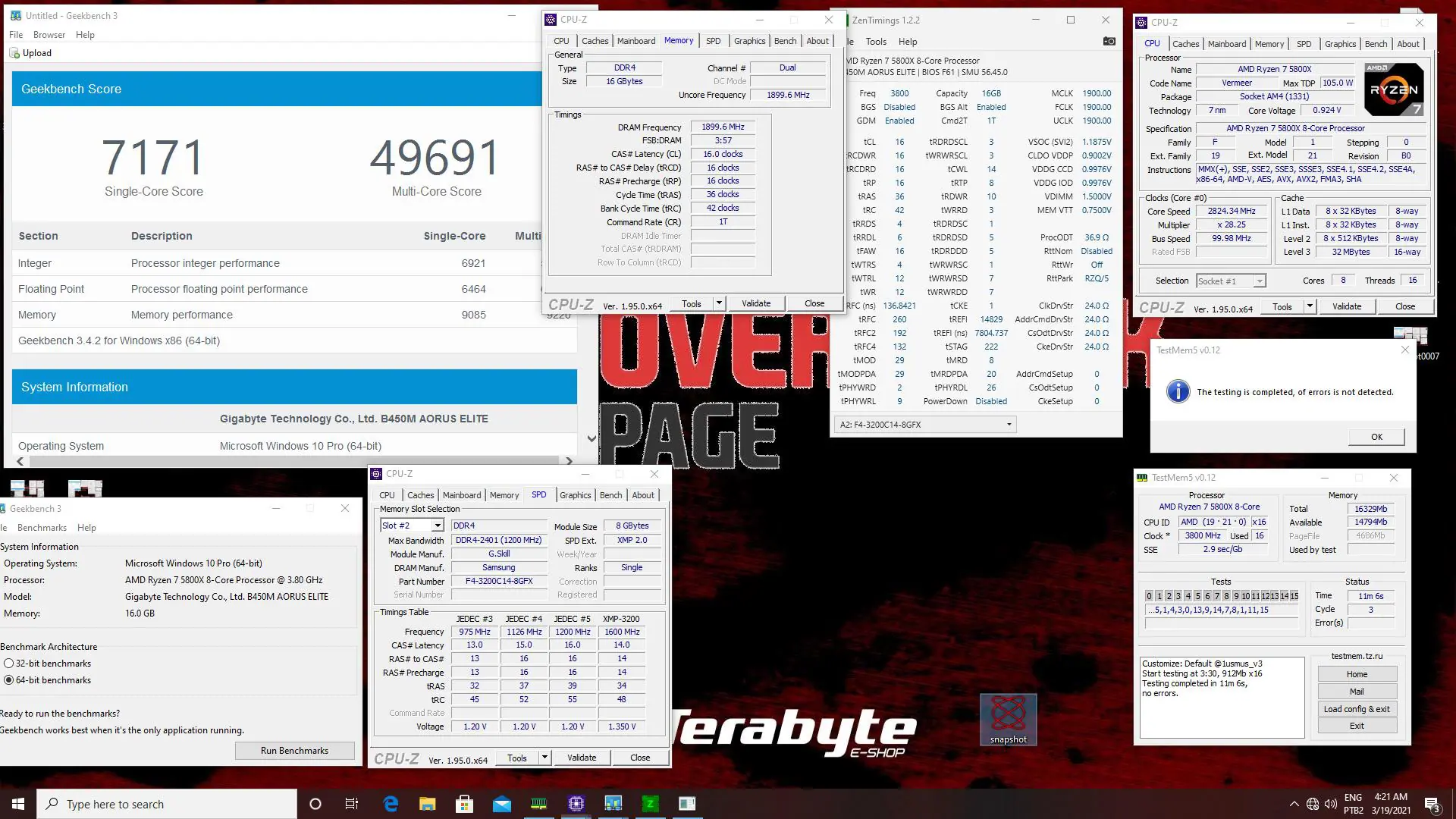The image size is (1456, 819).
Task: Switch to SPD tab in CPU-Z Memory window
Action: pyautogui.click(x=714, y=41)
